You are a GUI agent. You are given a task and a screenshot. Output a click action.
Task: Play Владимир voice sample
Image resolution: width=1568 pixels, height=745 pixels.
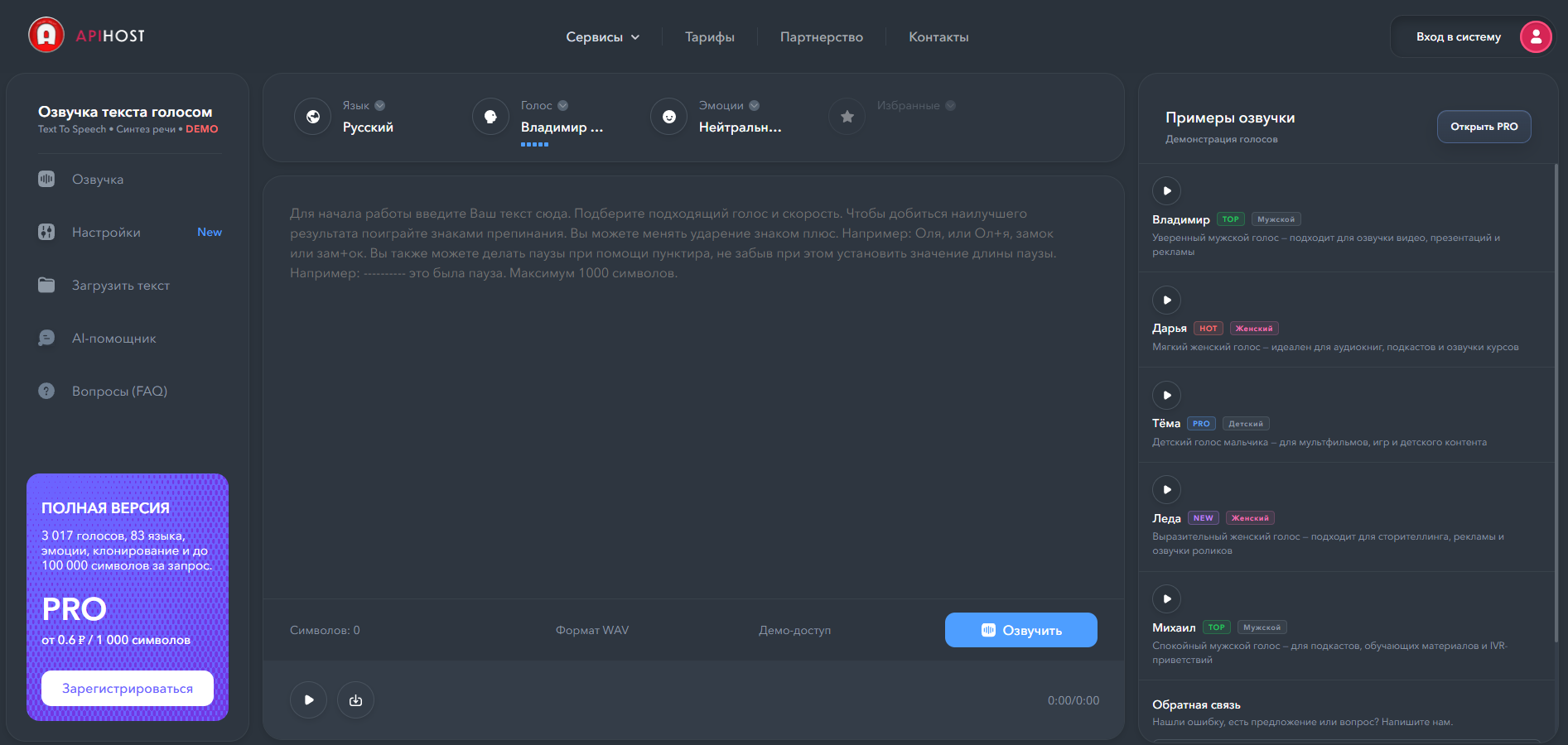click(1166, 190)
